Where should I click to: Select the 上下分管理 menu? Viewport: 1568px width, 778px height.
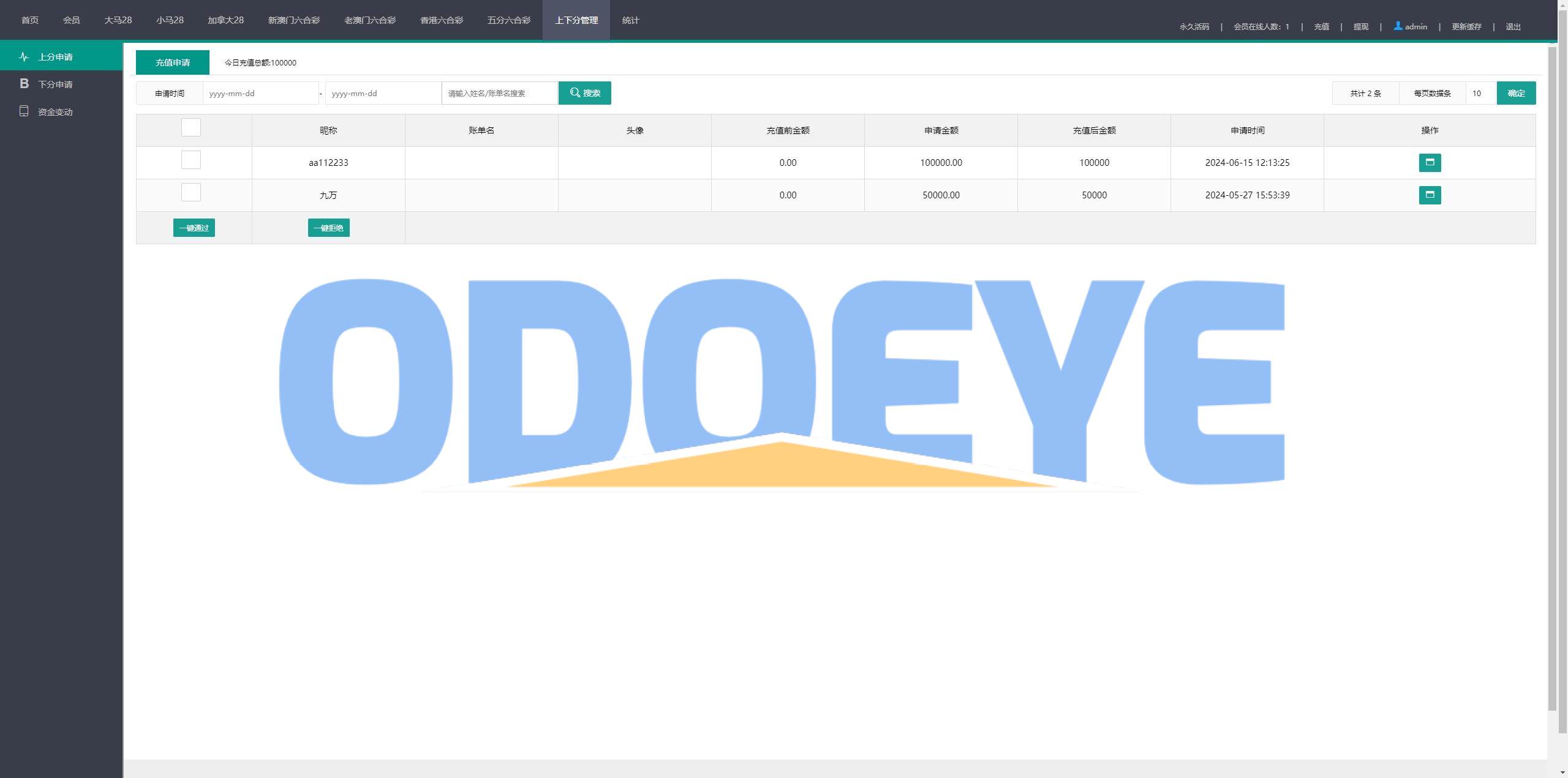point(576,20)
